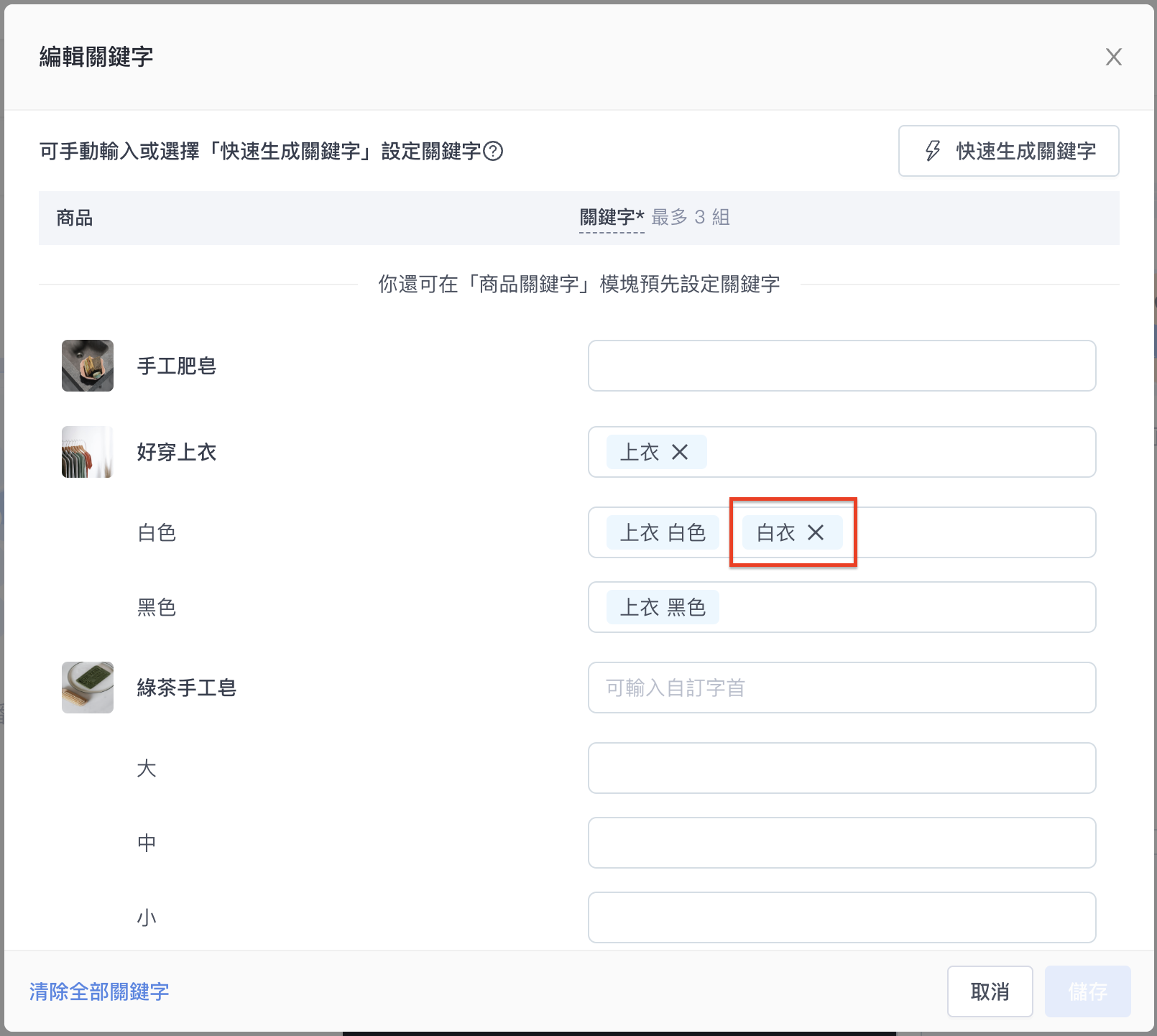Click the 白衣 tag text

(x=776, y=532)
